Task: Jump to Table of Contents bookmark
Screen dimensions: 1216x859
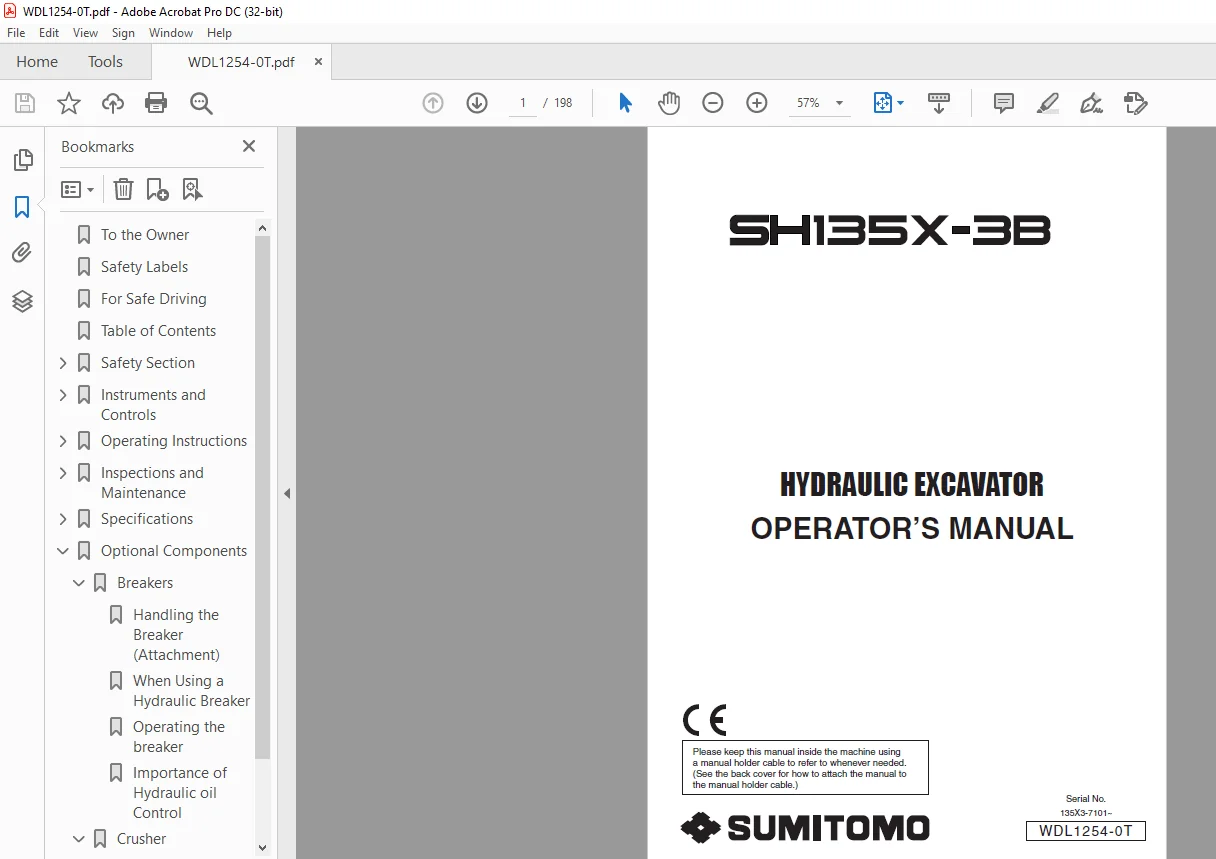Action: 158,331
